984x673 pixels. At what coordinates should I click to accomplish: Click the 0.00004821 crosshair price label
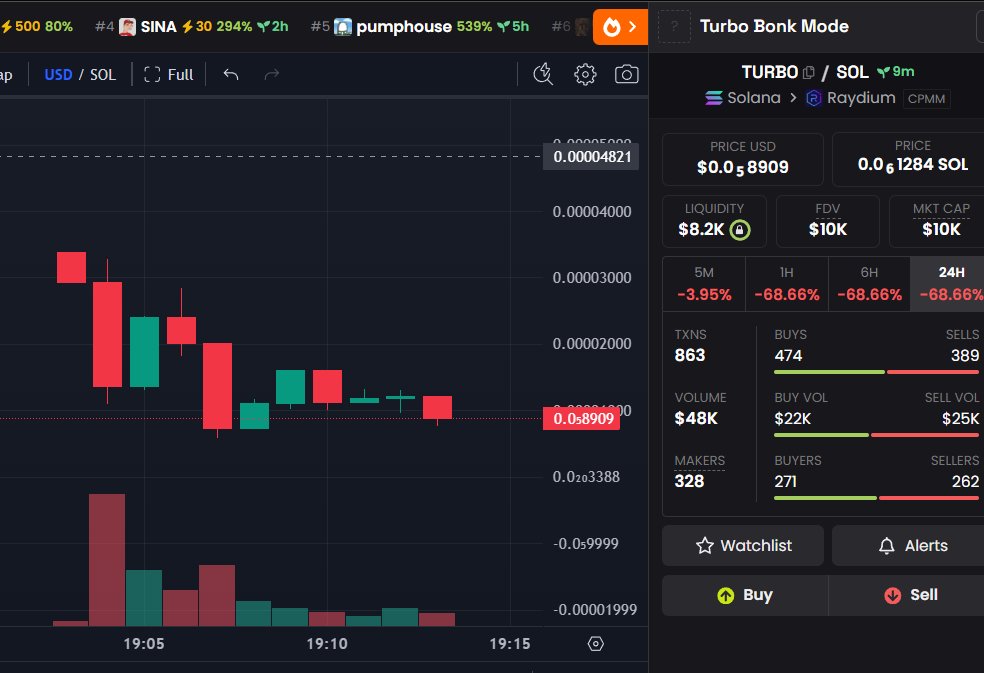point(591,157)
